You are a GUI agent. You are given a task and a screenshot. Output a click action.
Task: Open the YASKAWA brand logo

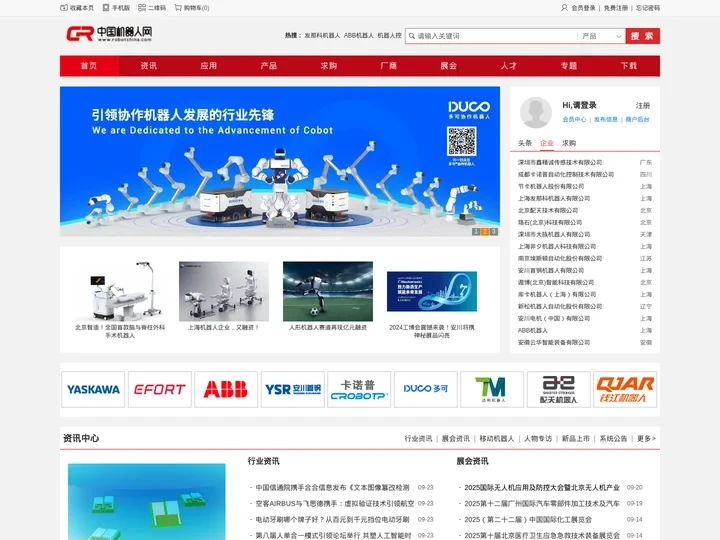pyautogui.click(x=93, y=389)
